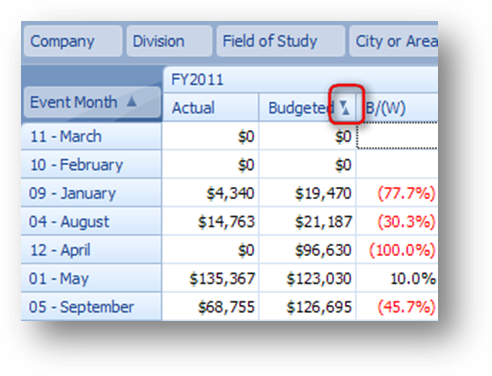The height and width of the screenshot is (376, 492).
Task: Click the B/(W) column header
Action: pos(398,108)
